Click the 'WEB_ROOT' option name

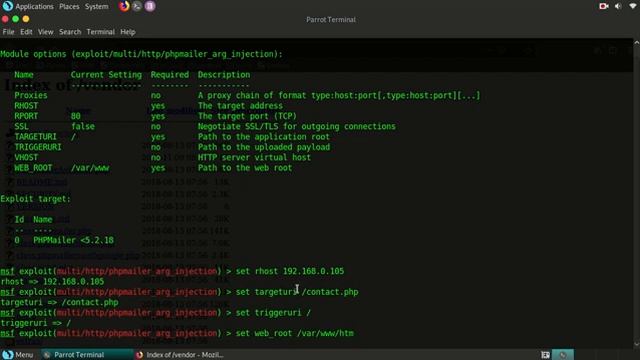(33, 168)
